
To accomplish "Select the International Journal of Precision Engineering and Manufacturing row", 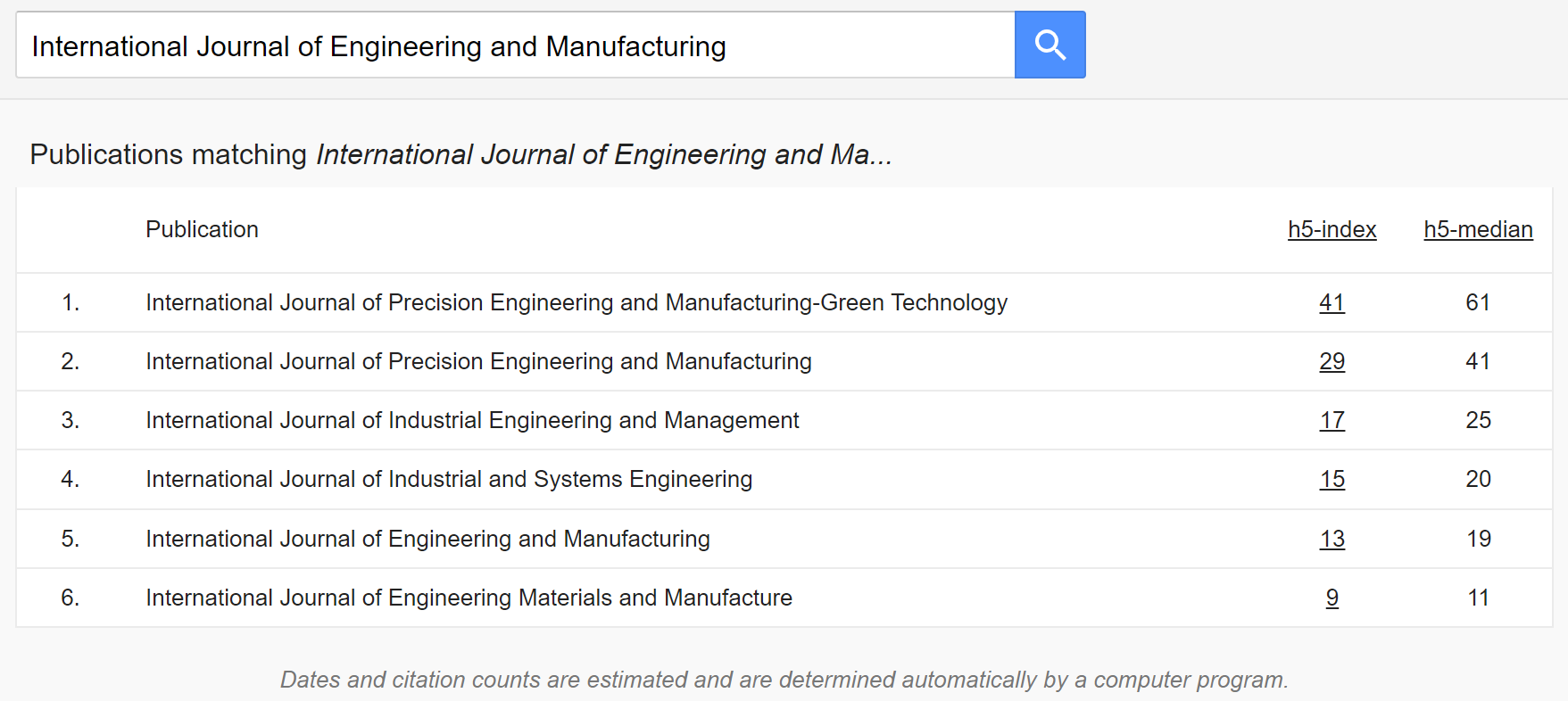I will click(x=784, y=361).
